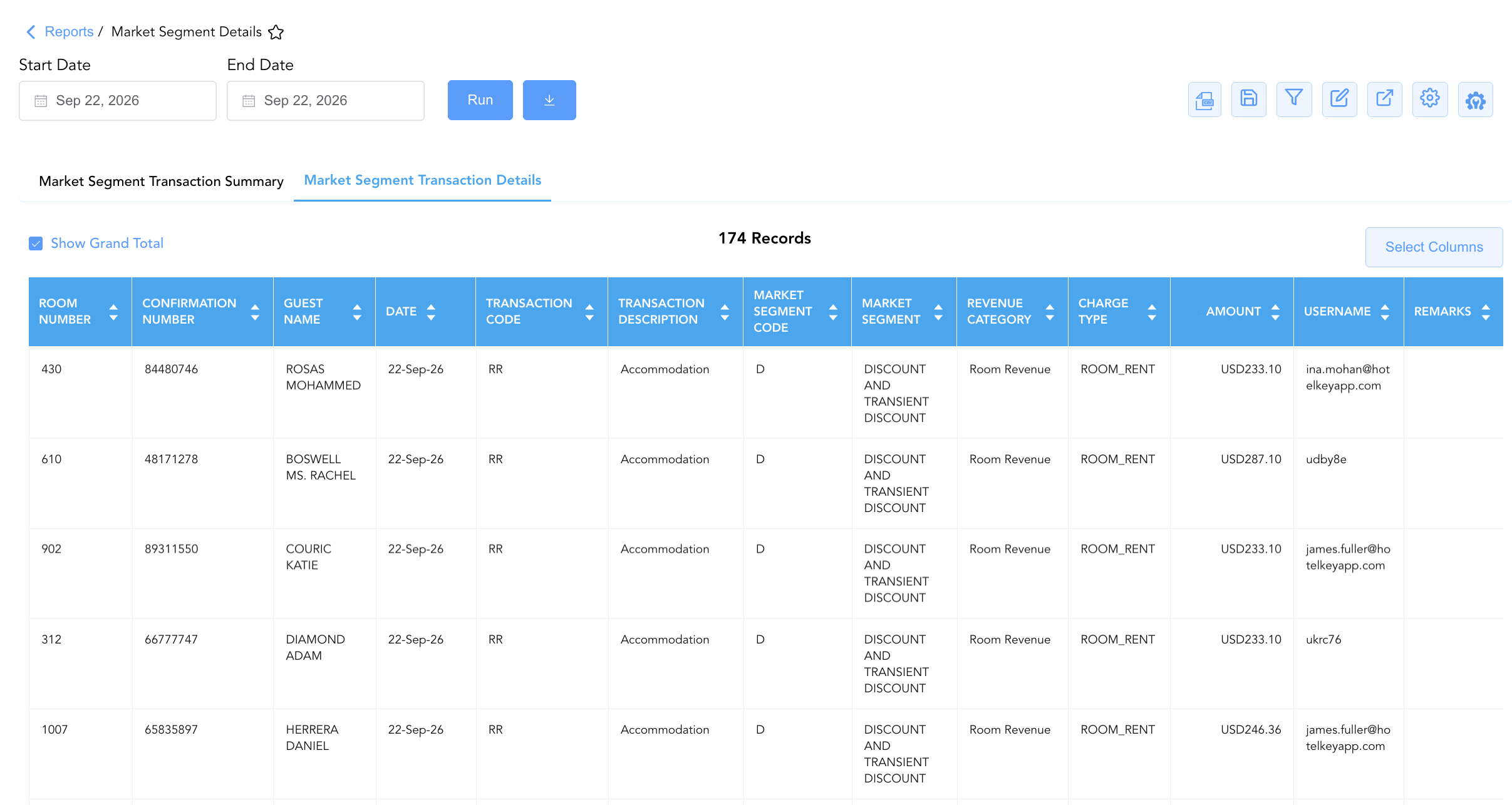Go back using the chevron beside Reports
Image resolution: width=1512 pixels, height=805 pixels.
point(31,32)
